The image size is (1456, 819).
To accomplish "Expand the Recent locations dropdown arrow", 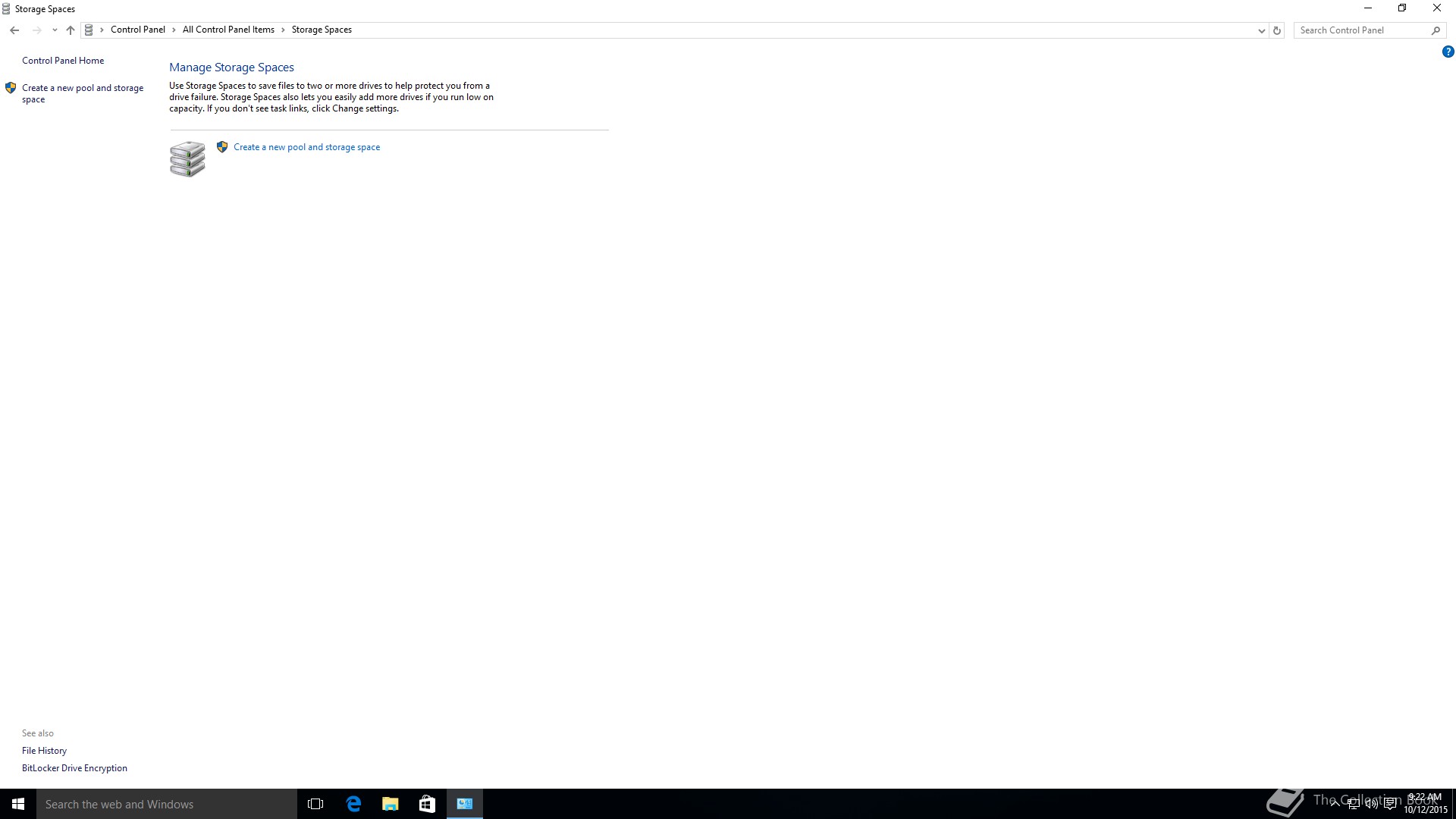I will pos(55,30).
